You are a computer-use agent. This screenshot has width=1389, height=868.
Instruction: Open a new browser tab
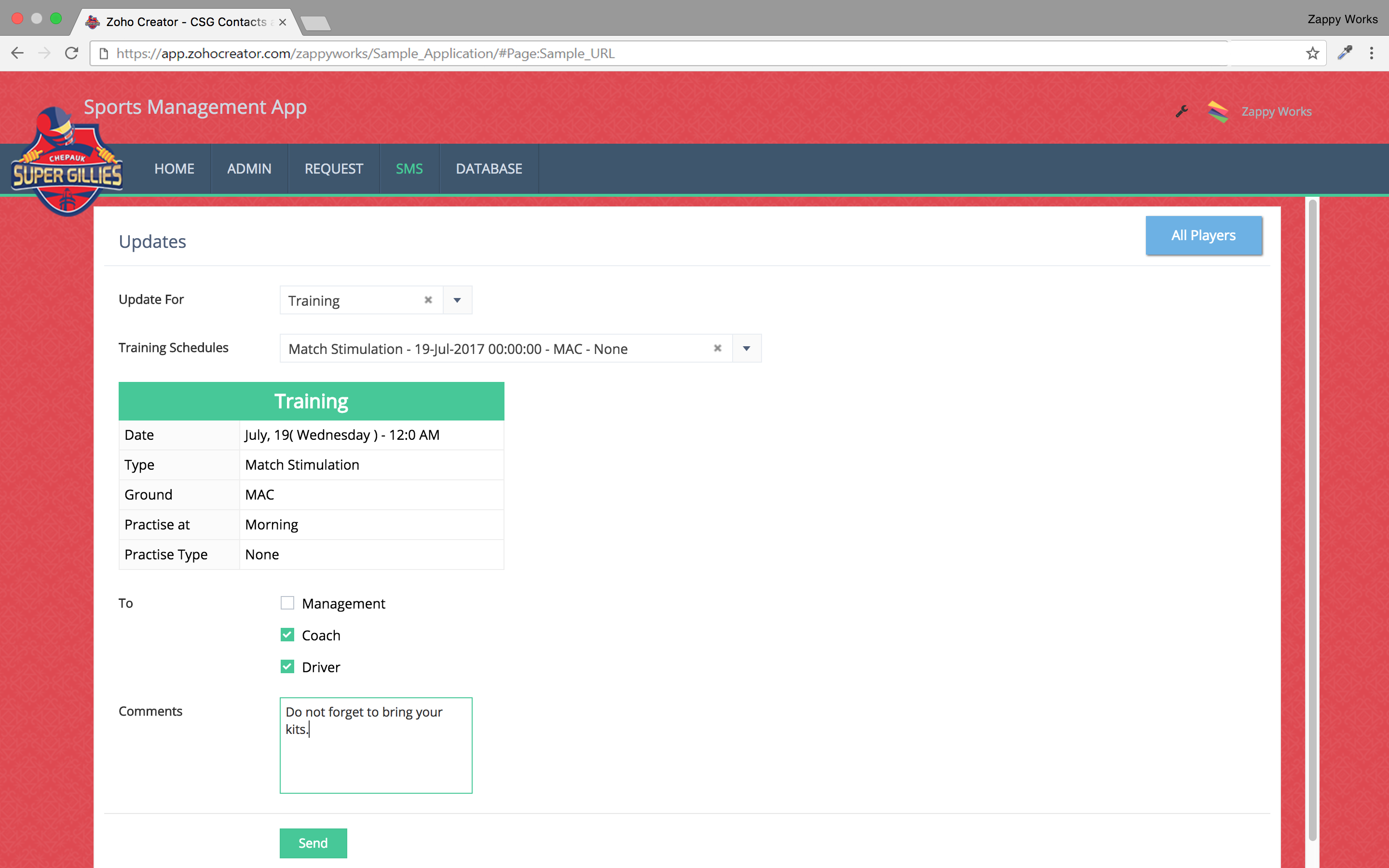pyautogui.click(x=315, y=23)
